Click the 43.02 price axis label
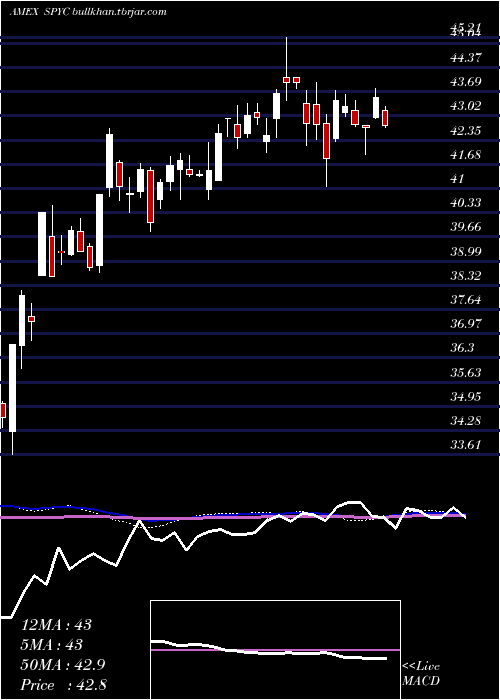500x700 pixels. 466,106
